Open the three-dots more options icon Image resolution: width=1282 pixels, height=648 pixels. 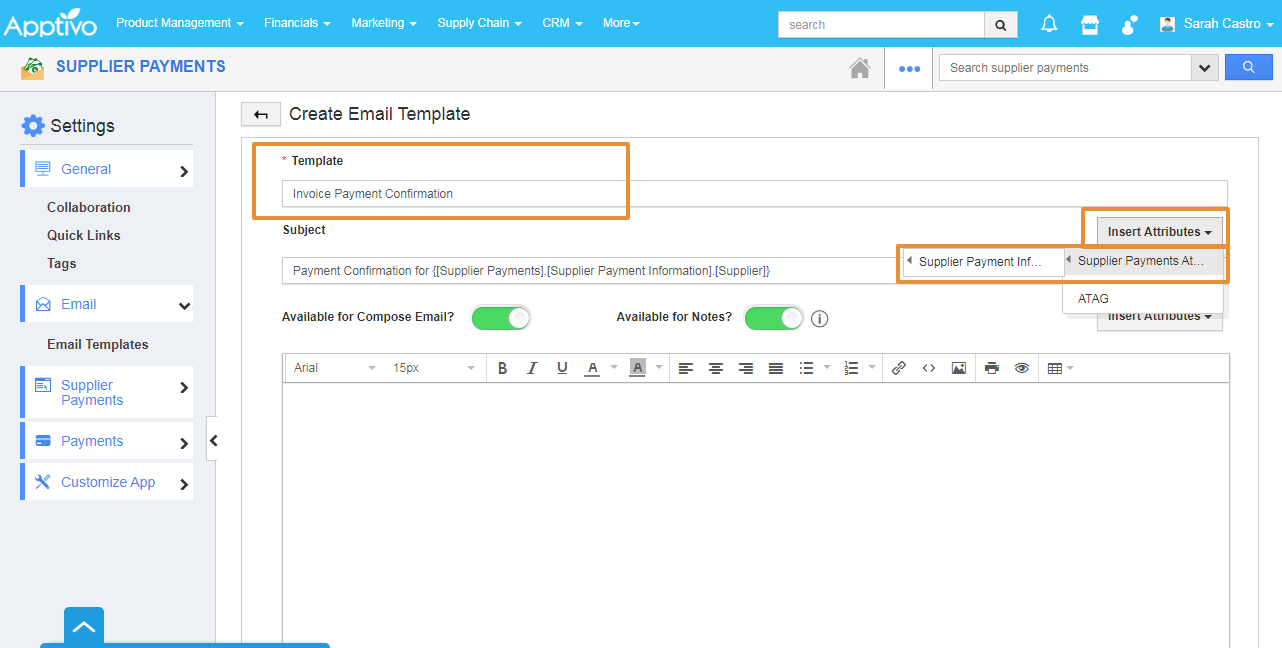pos(909,68)
